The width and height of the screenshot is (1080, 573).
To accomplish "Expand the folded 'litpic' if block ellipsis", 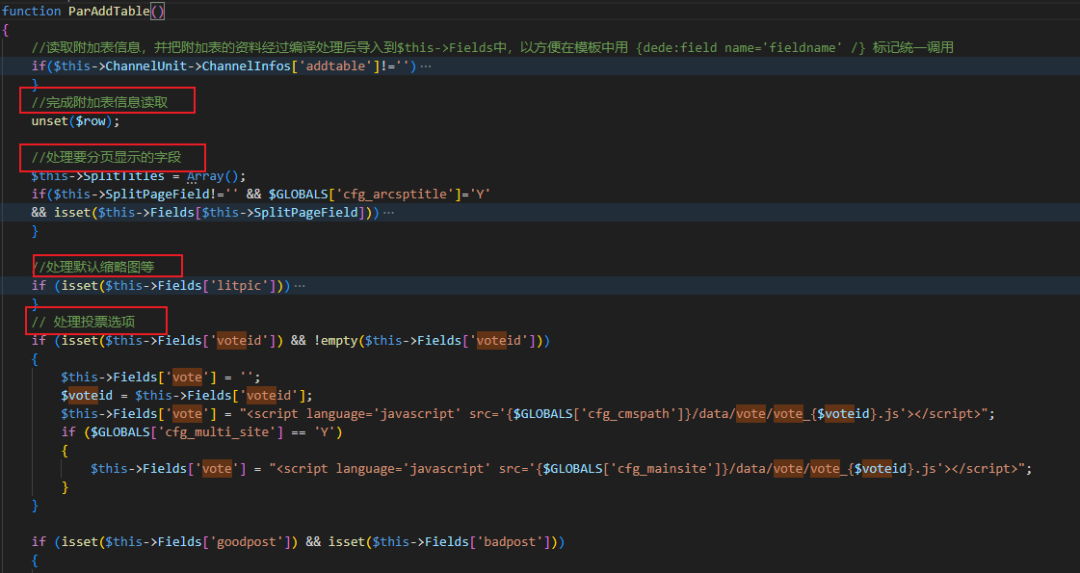I will tap(300, 286).
